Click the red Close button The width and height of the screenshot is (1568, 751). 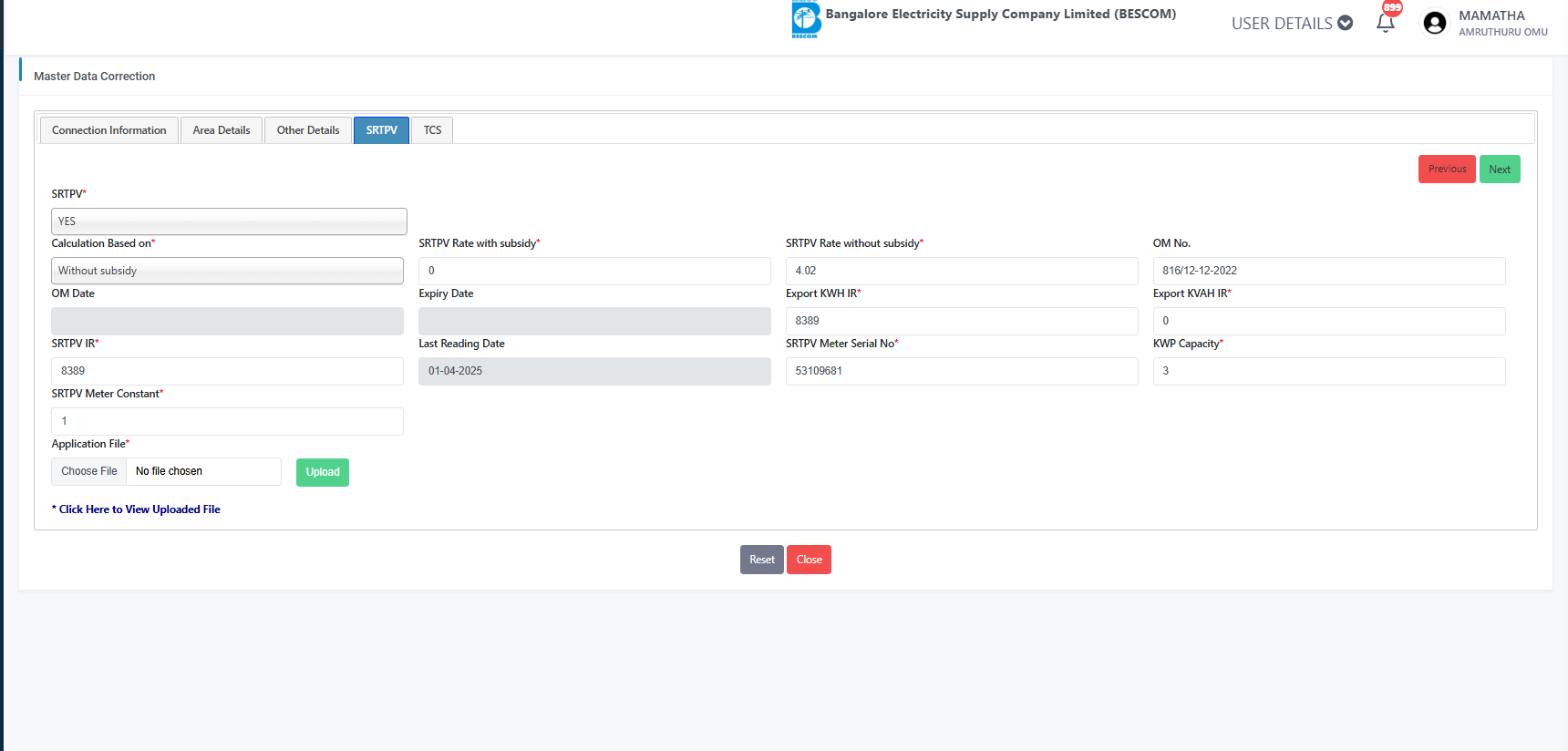pyautogui.click(x=809, y=560)
